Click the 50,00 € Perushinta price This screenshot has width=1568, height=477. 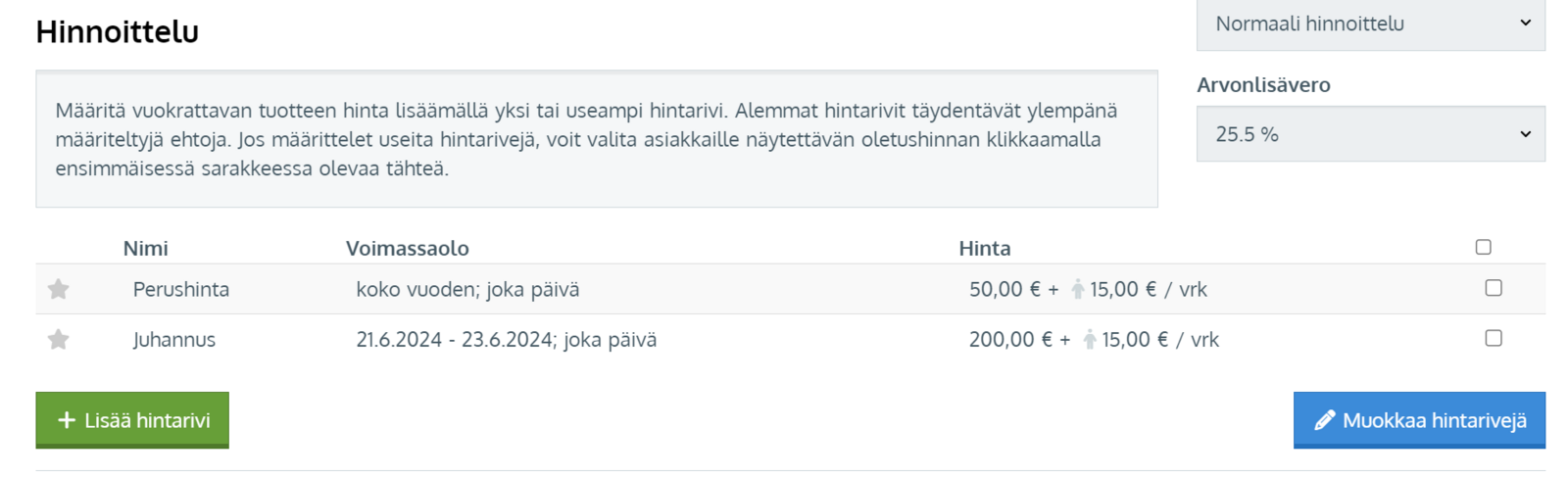[1004, 290]
